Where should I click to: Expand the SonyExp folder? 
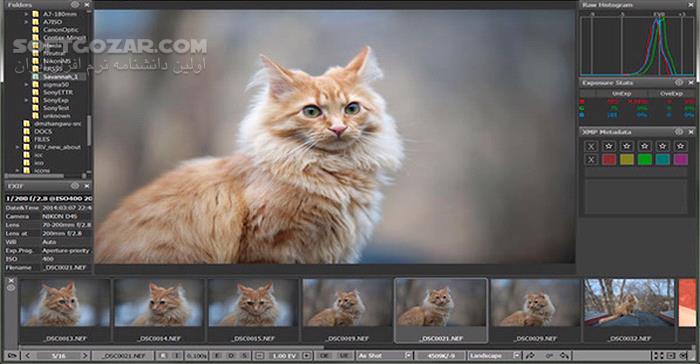pos(27,100)
